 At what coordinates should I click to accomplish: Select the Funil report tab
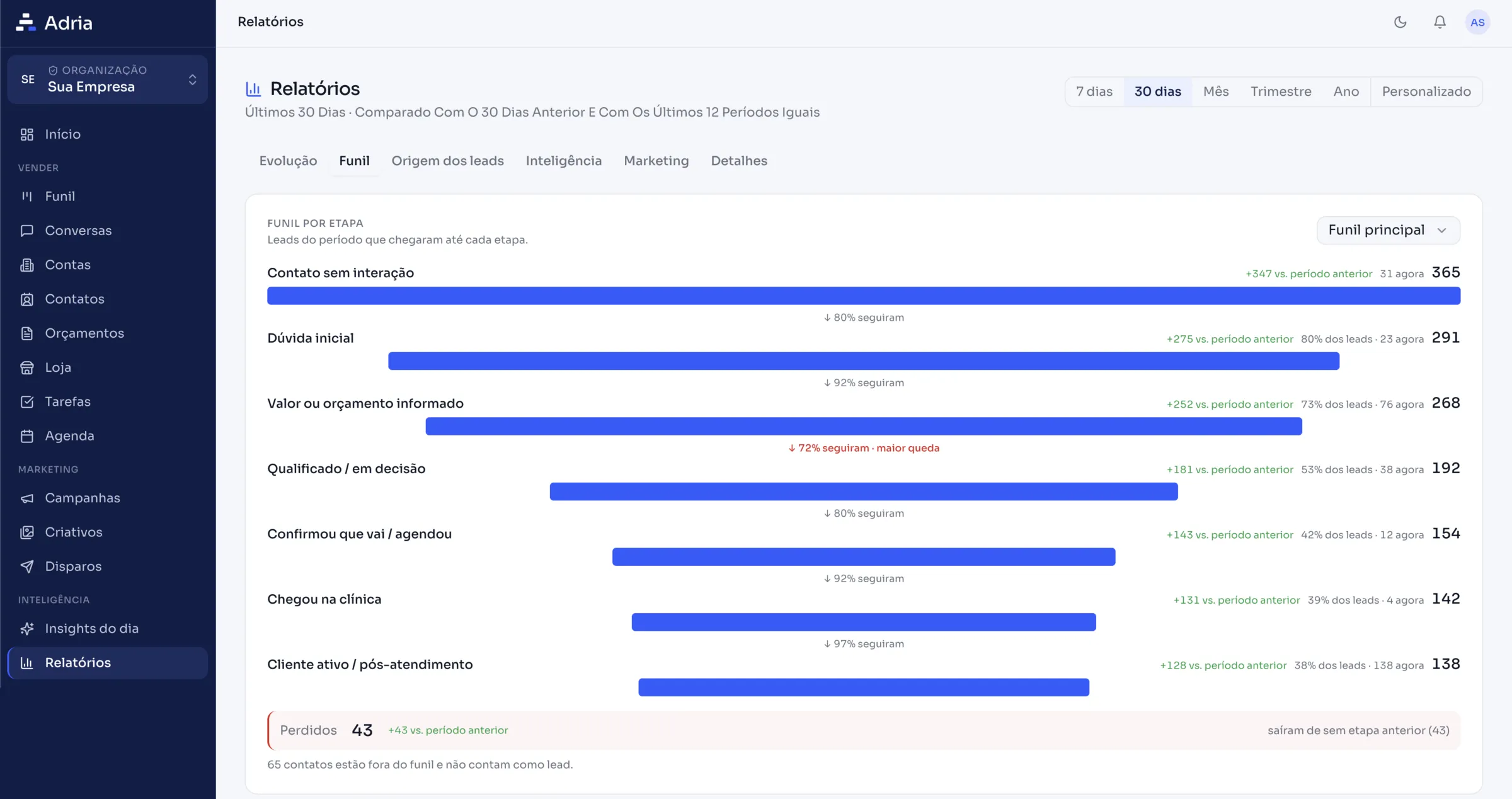354,161
